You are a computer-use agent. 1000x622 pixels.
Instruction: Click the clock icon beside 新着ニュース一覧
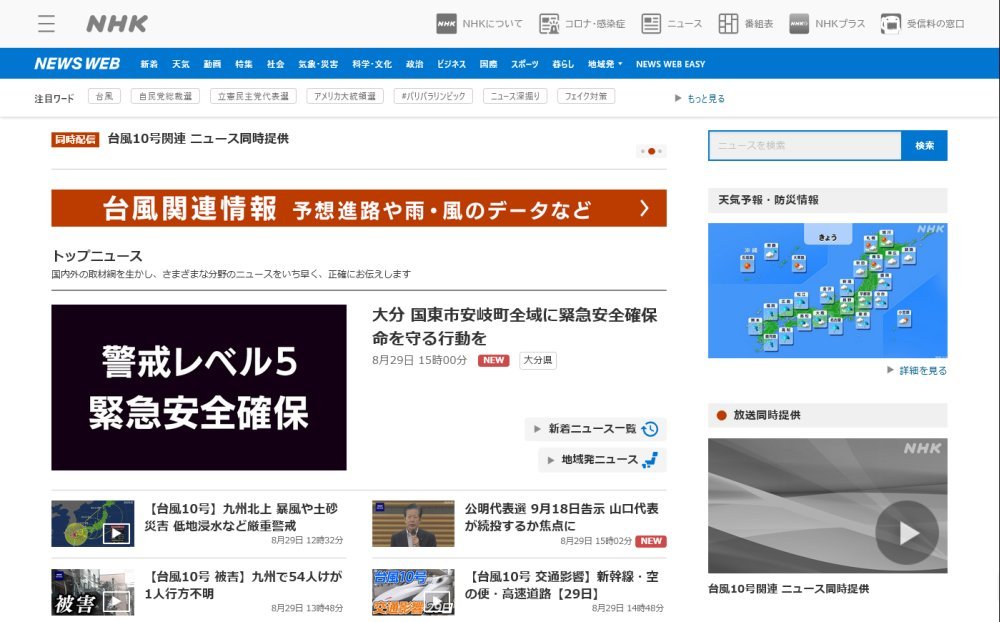[650, 429]
